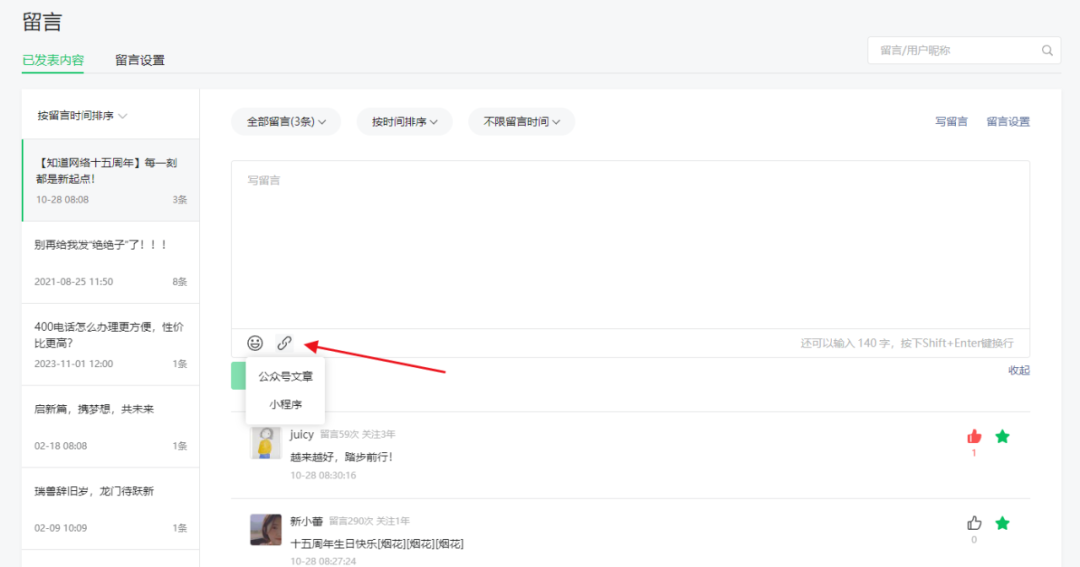This screenshot has height=567, width=1080.
Task: Choose 公众号文章 from link menu
Action: pyautogui.click(x=285, y=376)
